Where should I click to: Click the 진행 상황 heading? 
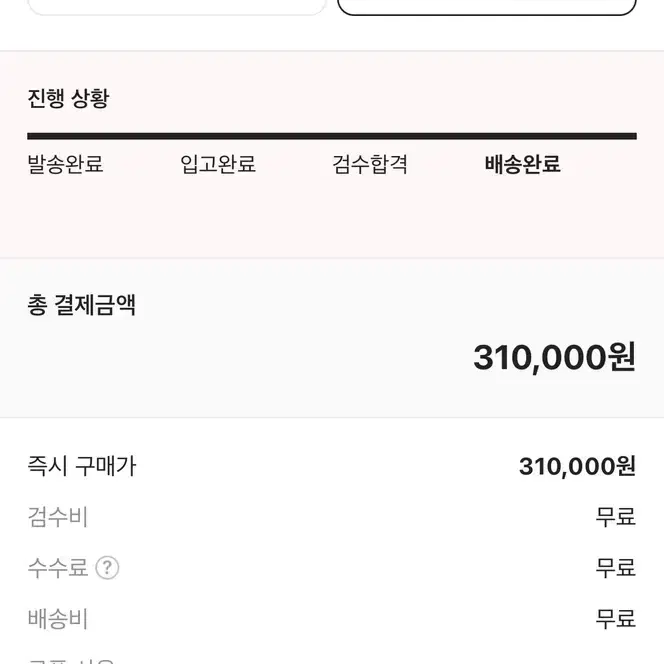coord(68,98)
